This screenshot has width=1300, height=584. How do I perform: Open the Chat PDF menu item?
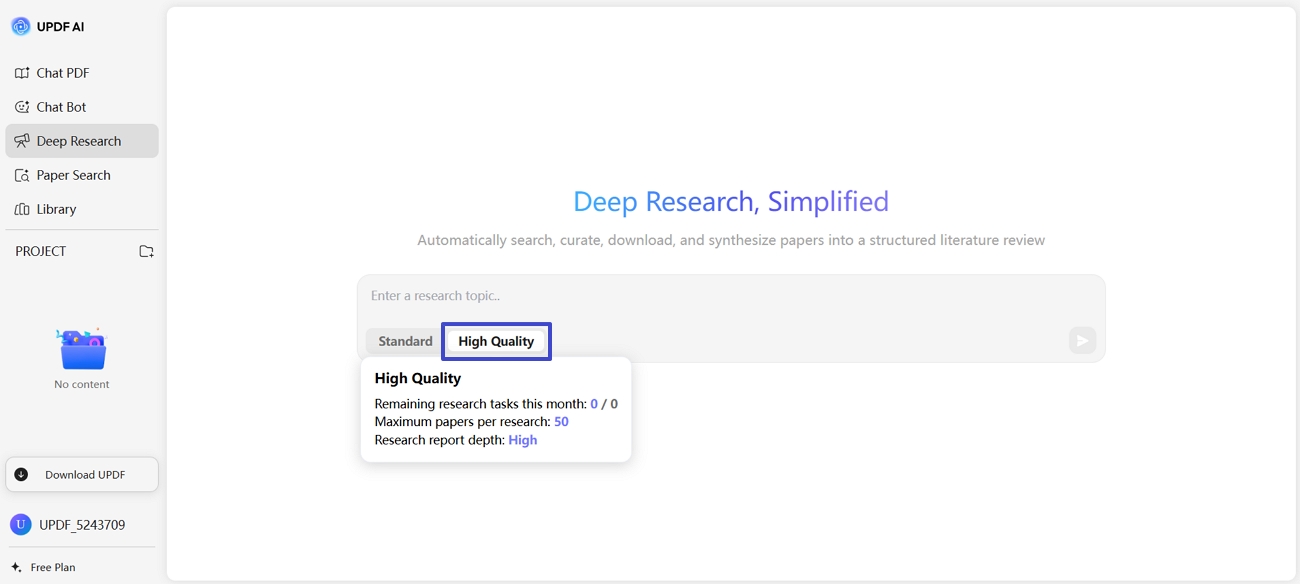(63, 73)
